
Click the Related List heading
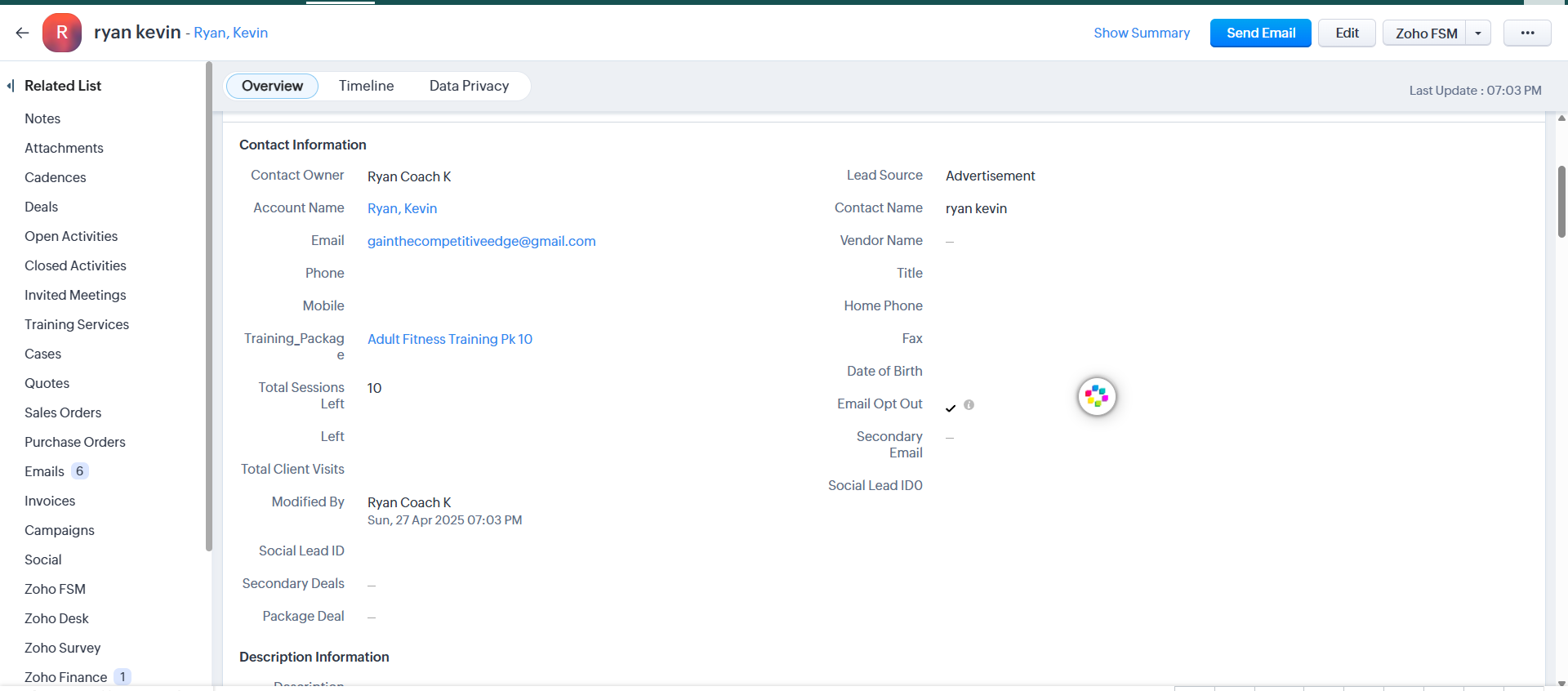click(63, 86)
